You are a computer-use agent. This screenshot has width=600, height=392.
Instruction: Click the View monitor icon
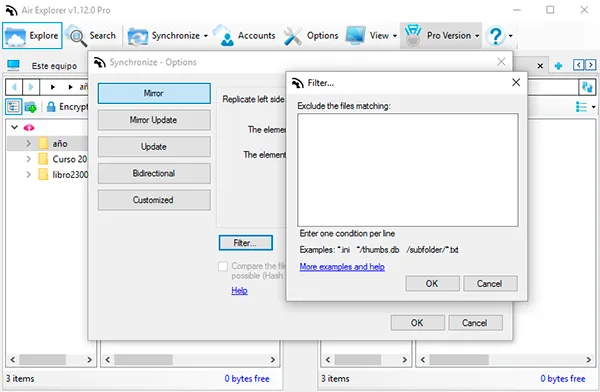[355, 35]
